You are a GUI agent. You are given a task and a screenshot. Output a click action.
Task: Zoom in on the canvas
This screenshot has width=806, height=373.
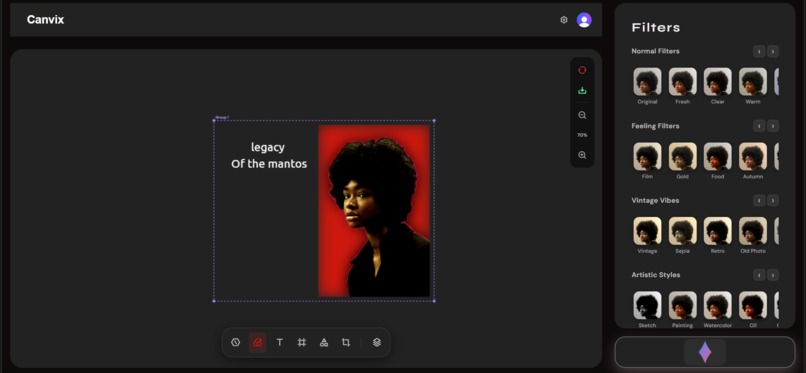coord(582,155)
